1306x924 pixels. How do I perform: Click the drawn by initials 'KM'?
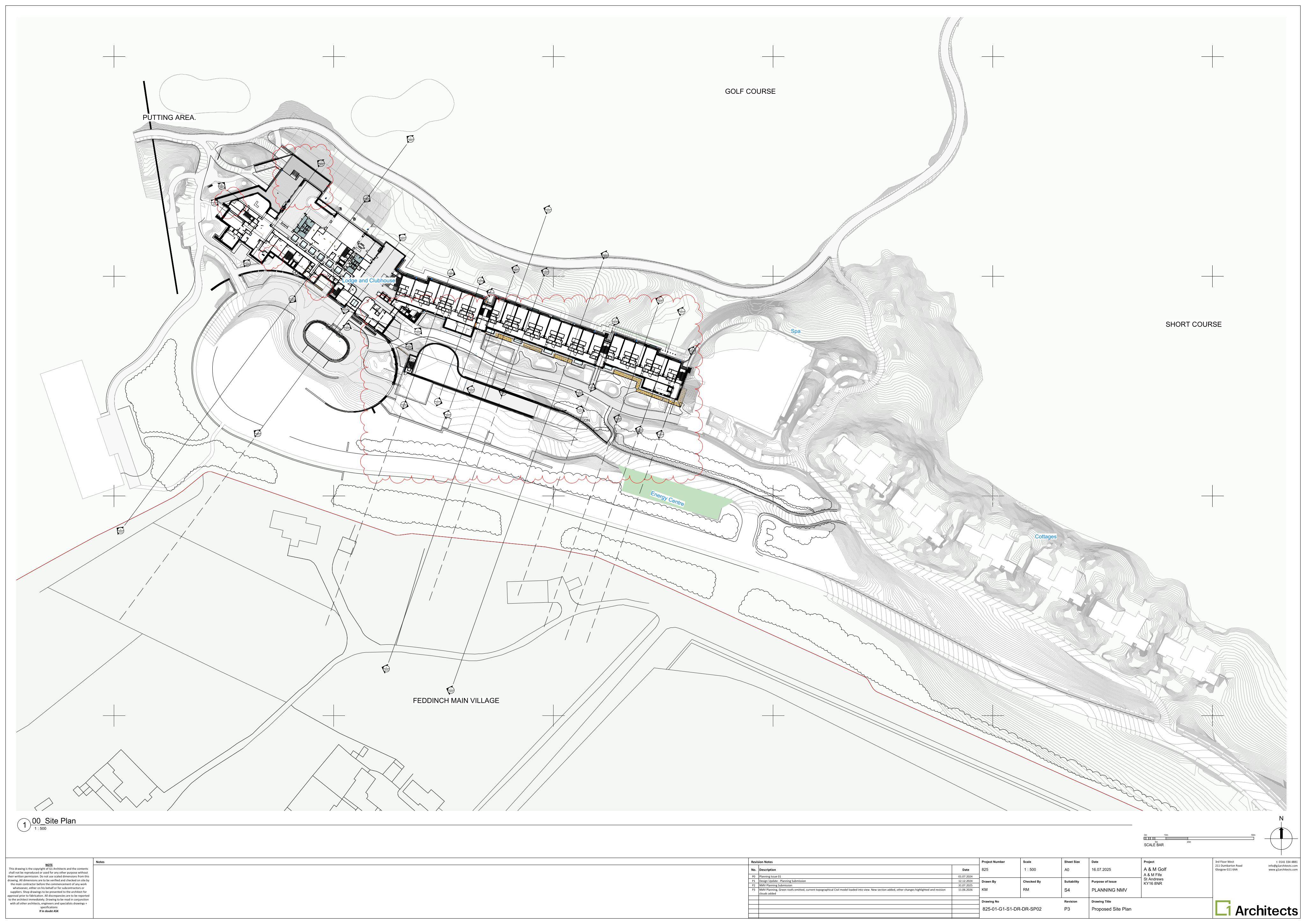(x=985, y=889)
